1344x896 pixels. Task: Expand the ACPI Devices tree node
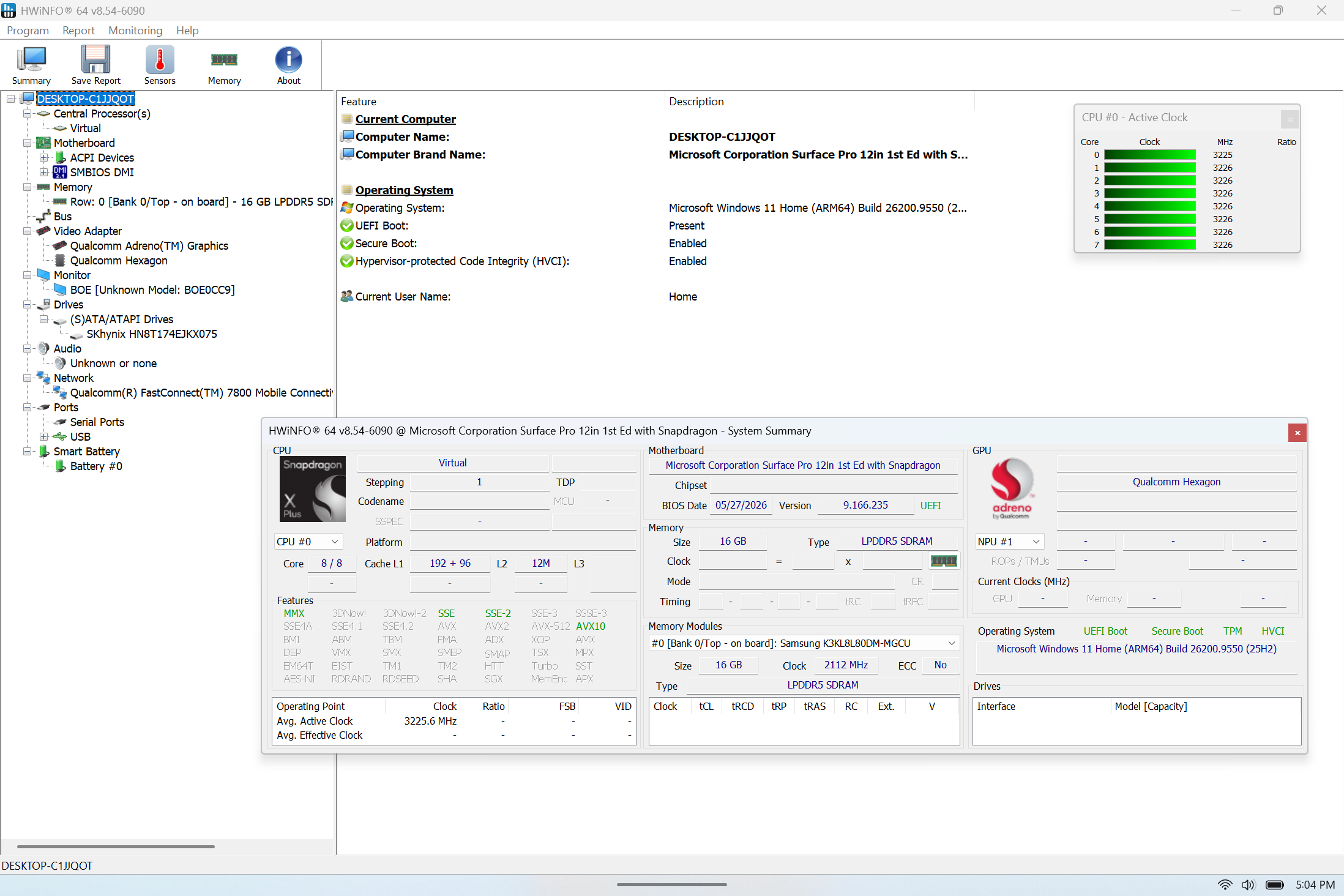click(x=43, y=157)
